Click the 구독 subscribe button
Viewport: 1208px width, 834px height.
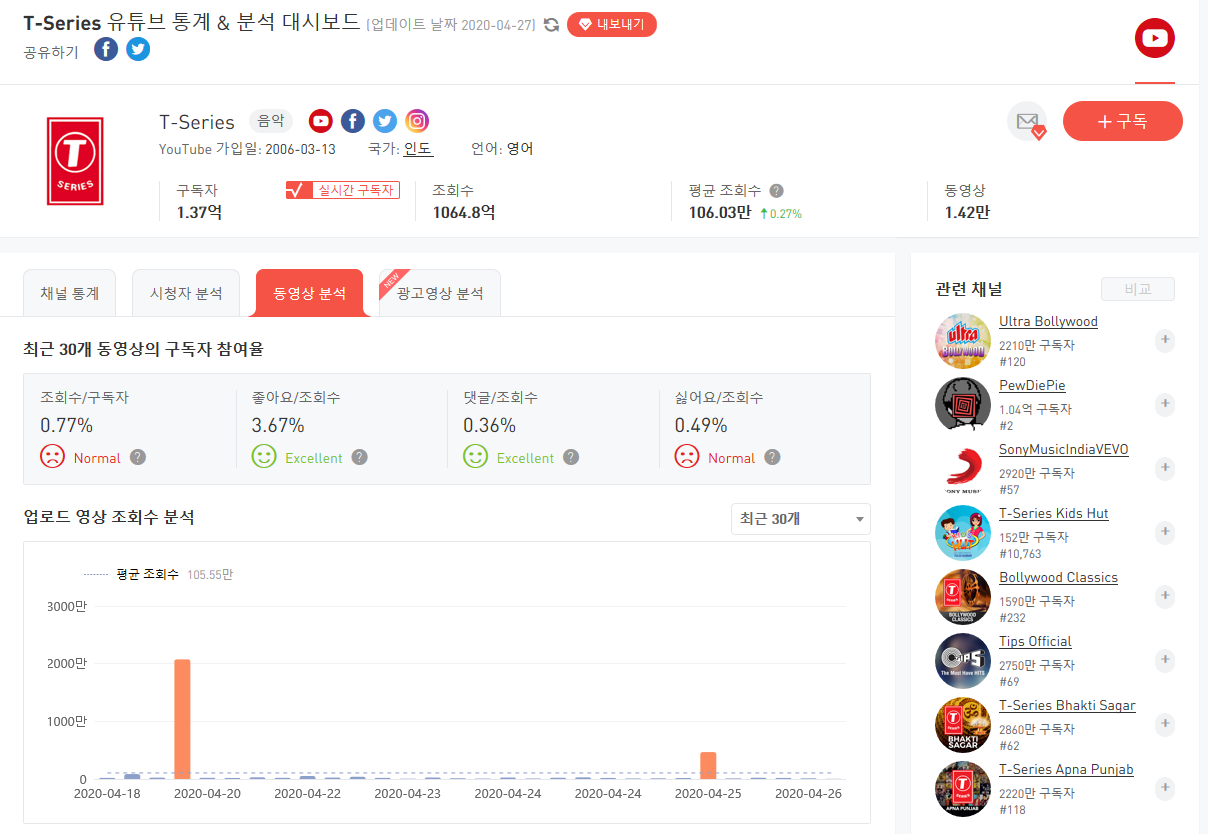1123,121
